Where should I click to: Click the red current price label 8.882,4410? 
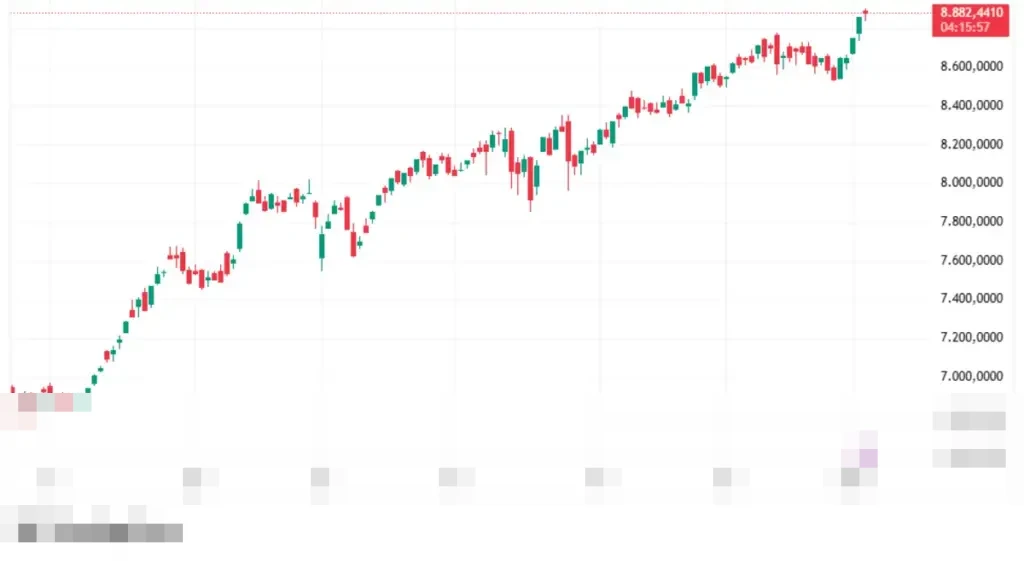click(x=971, y=12)
